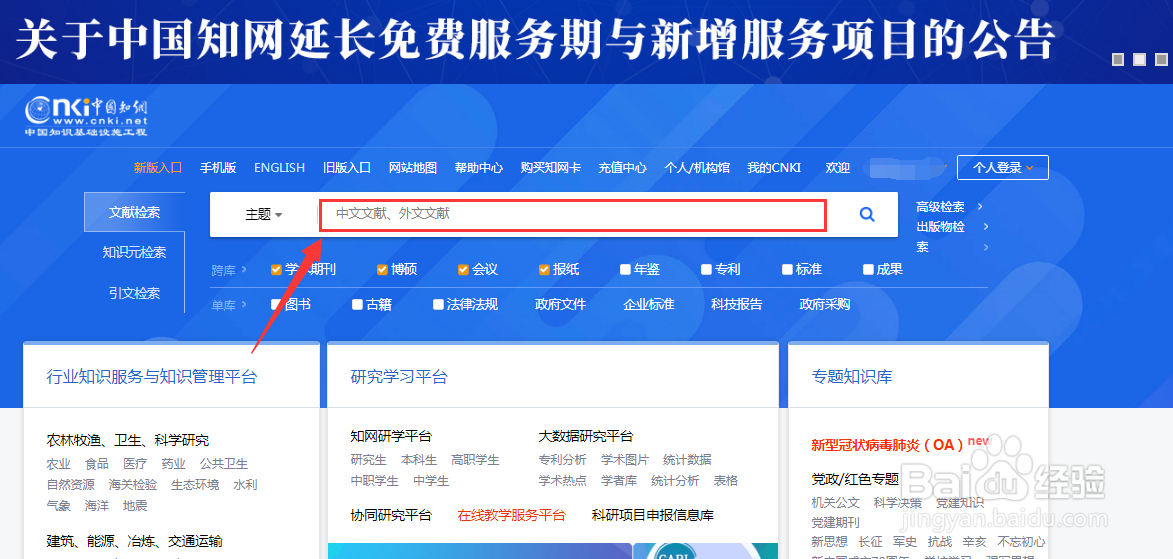Click 机关公文 link
Image resolution: width=1173 pixels, height=559 pixels.
(x=836, y=503)
